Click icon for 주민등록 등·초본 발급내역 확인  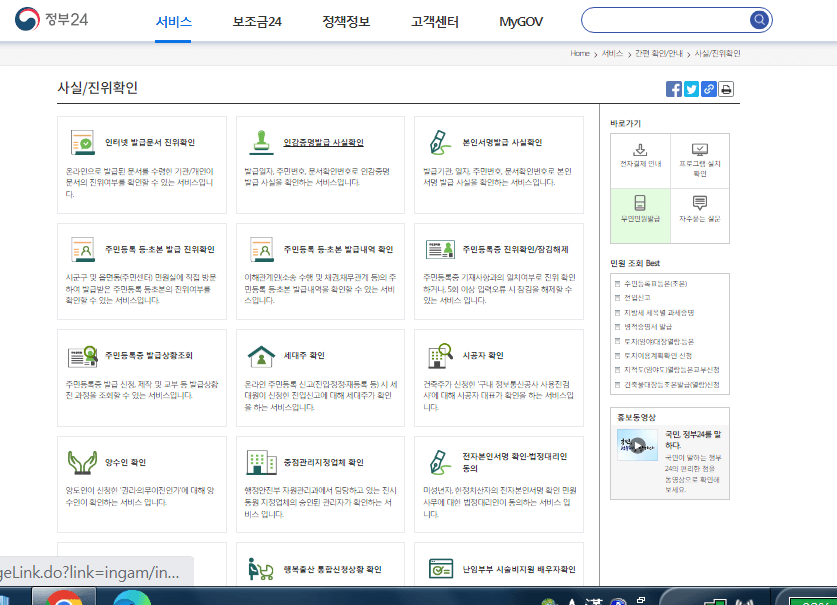click(261, 249)
